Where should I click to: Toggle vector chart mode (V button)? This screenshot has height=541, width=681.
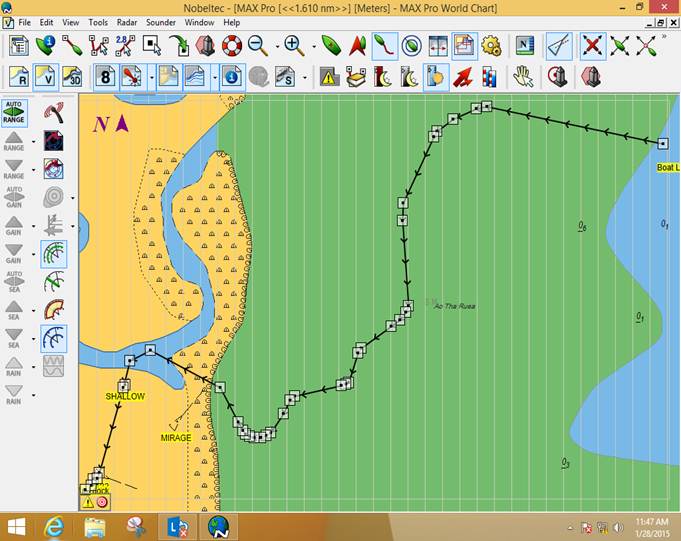click(45, 76)
